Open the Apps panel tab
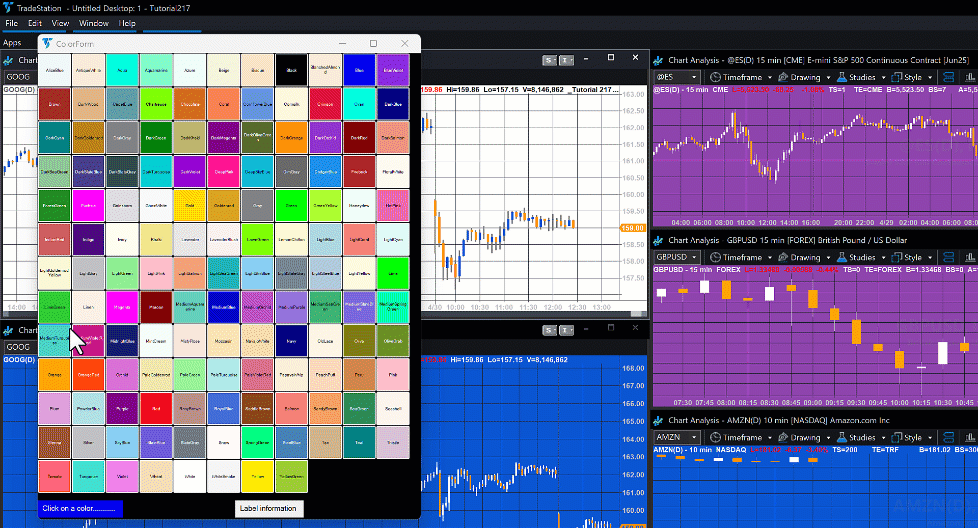Image resolution: width=978 pixels, height=528 pixels. [x=12, y=42]
